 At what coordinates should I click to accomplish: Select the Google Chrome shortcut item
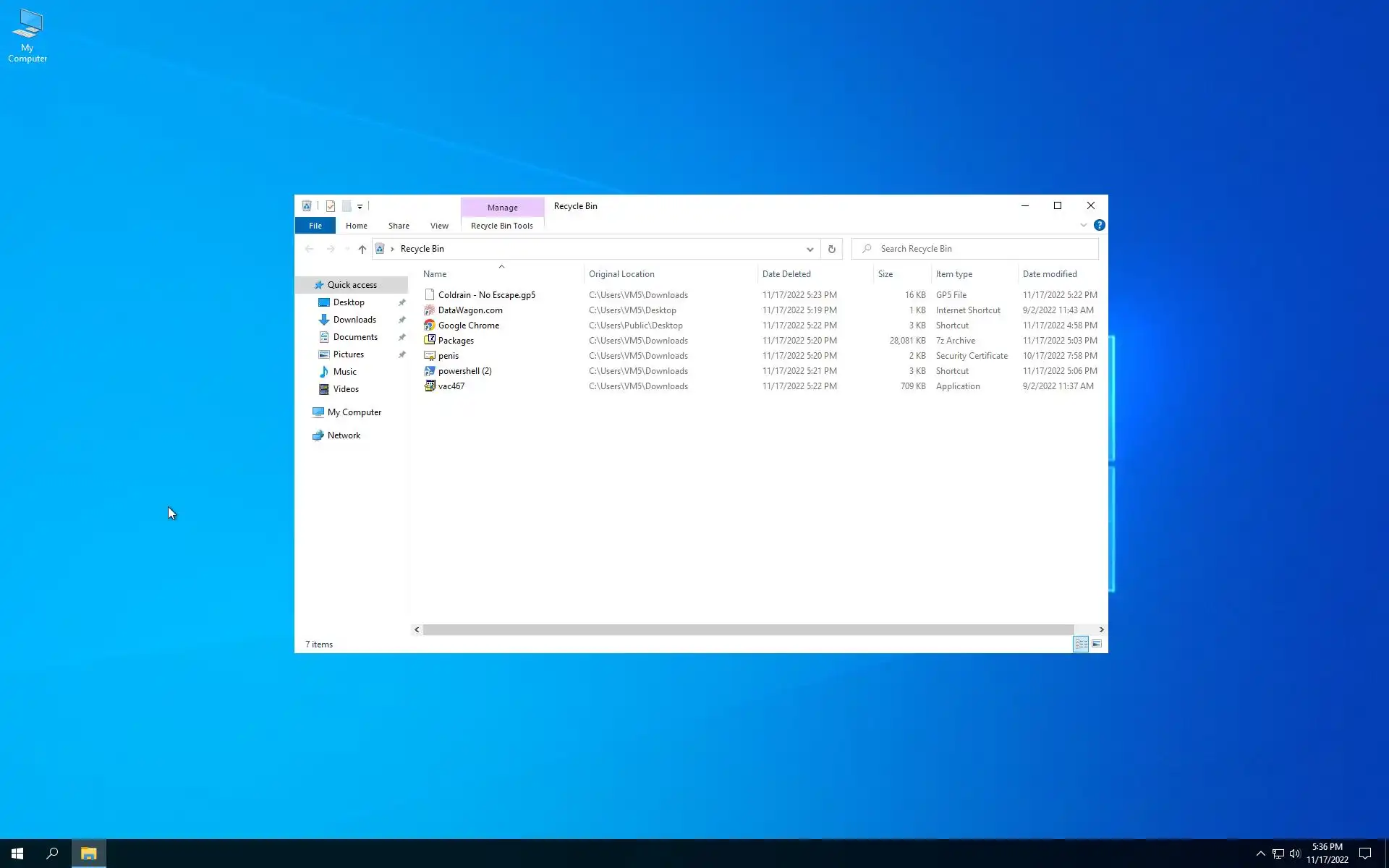468,325
